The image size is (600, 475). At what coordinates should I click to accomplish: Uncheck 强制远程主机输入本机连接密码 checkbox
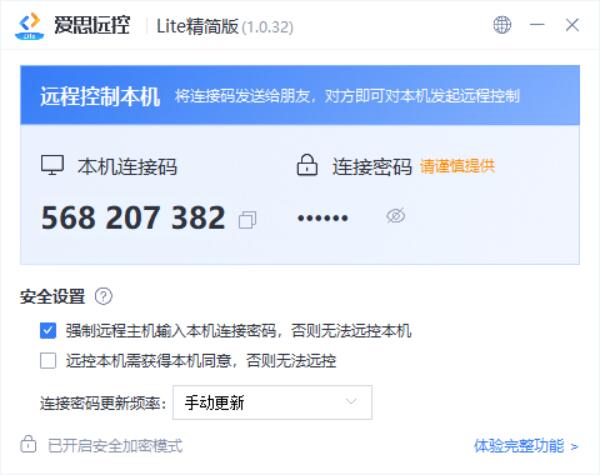[48, 331]
